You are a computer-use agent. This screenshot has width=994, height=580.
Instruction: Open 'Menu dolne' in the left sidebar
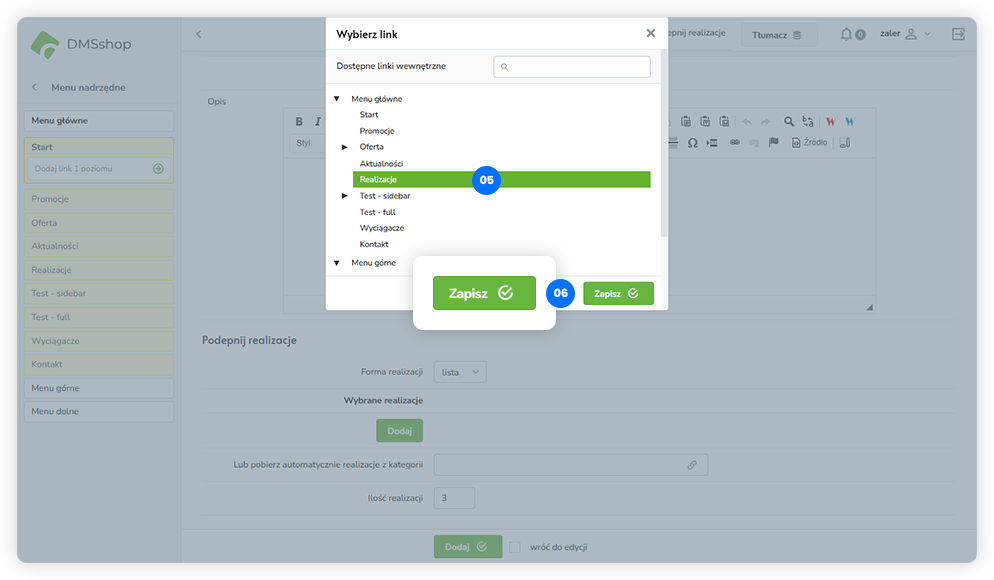[99, 411]
